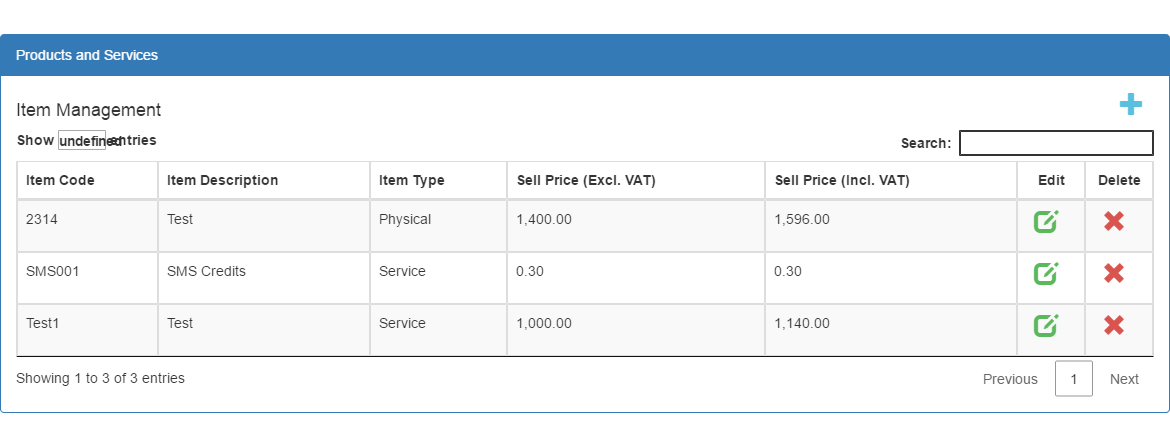Delete item 2314 with red X
This screenshot has width=1170, height=433.
(1114, 221)
